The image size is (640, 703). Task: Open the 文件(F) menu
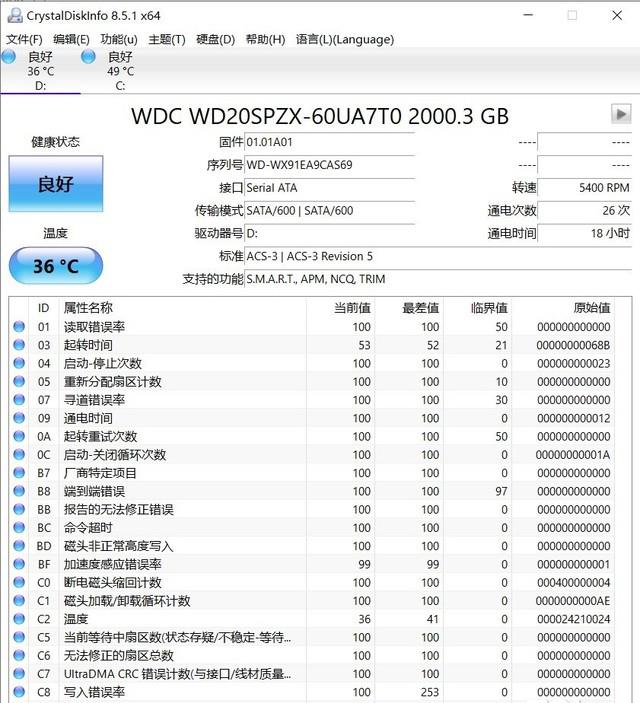click(24, 39)
